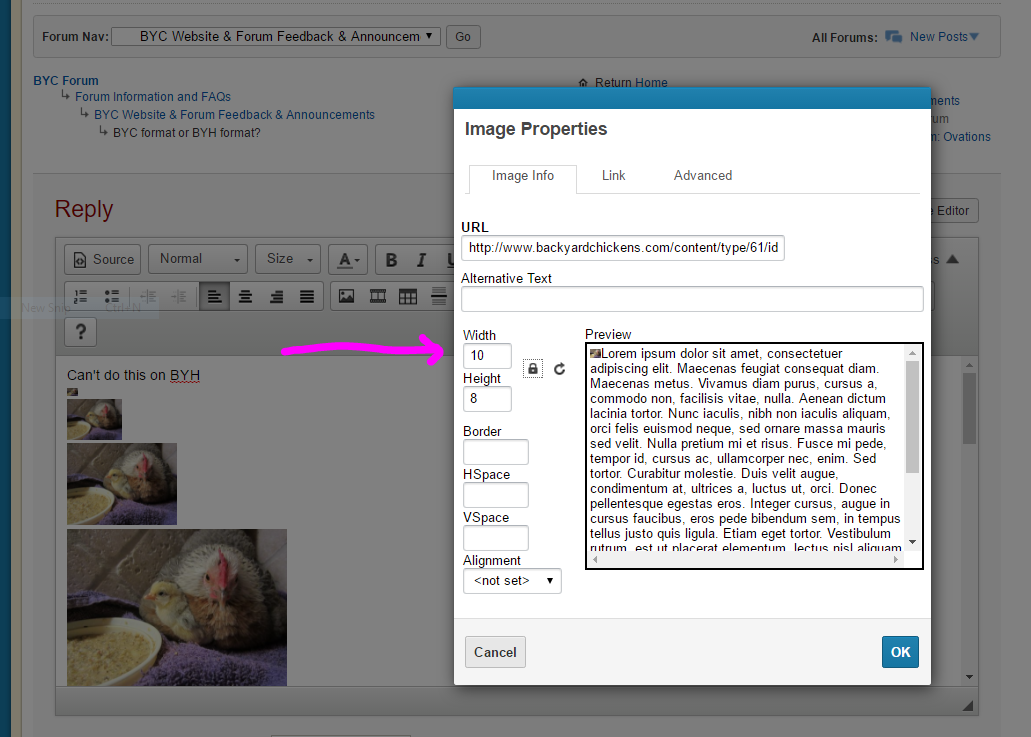Click the reset size circular arrow icon
1031x737 pixels.
pos(559,369)
